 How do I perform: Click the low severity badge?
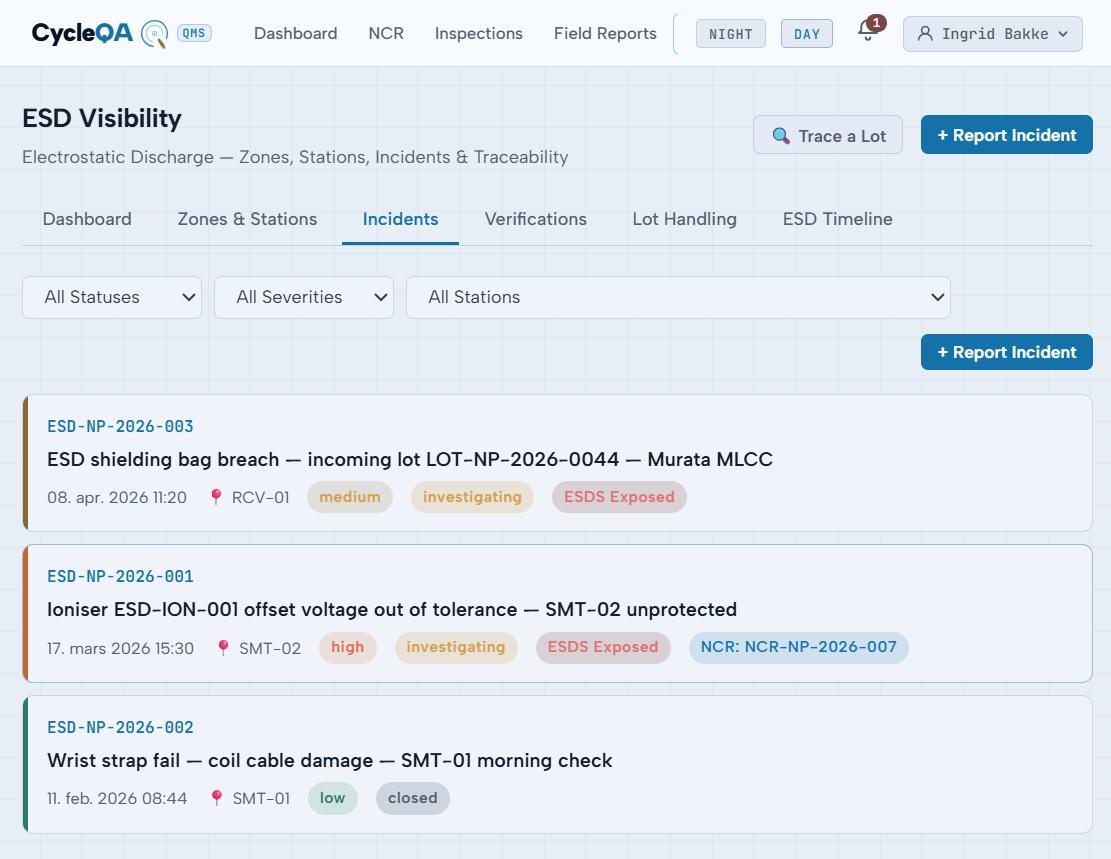pos(332,798)
